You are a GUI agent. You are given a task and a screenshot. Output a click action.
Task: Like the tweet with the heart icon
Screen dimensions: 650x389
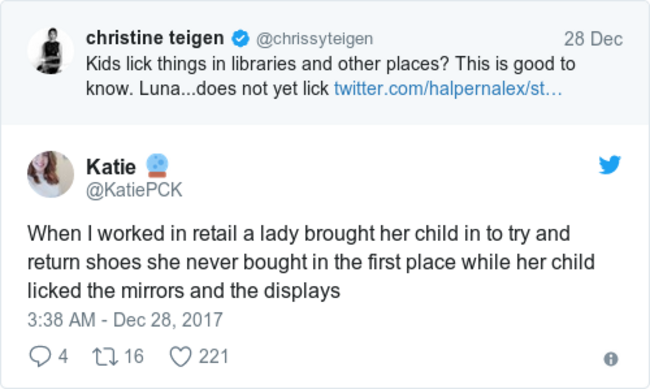[x=181, y=357]
